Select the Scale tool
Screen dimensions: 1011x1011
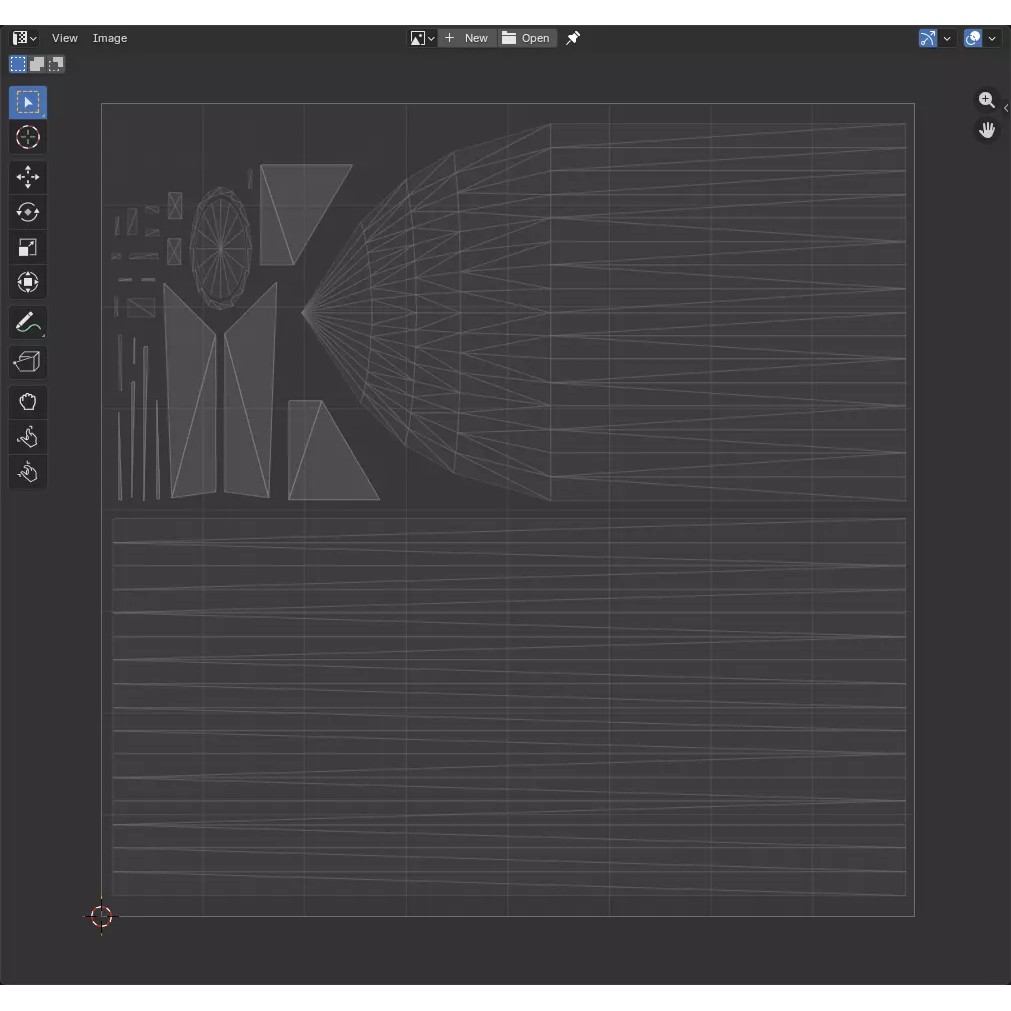tap(28, 247)
